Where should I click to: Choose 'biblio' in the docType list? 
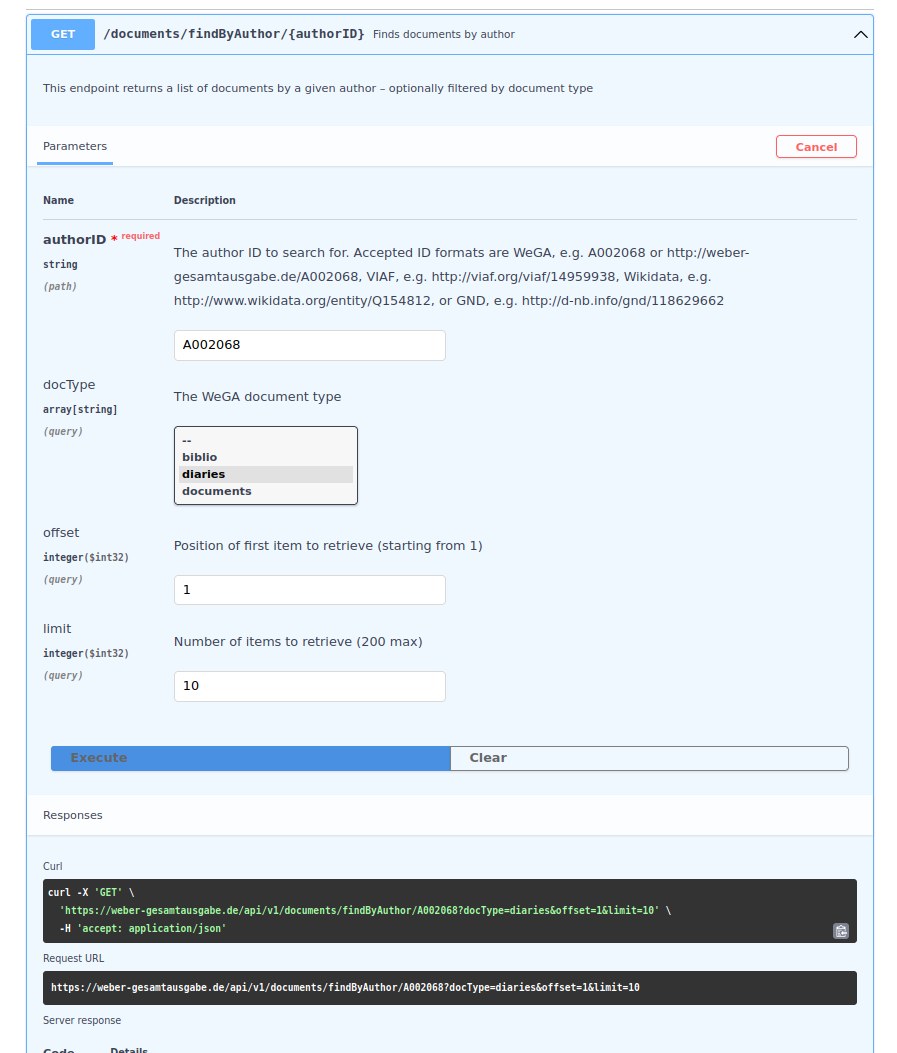pos(266,457)
